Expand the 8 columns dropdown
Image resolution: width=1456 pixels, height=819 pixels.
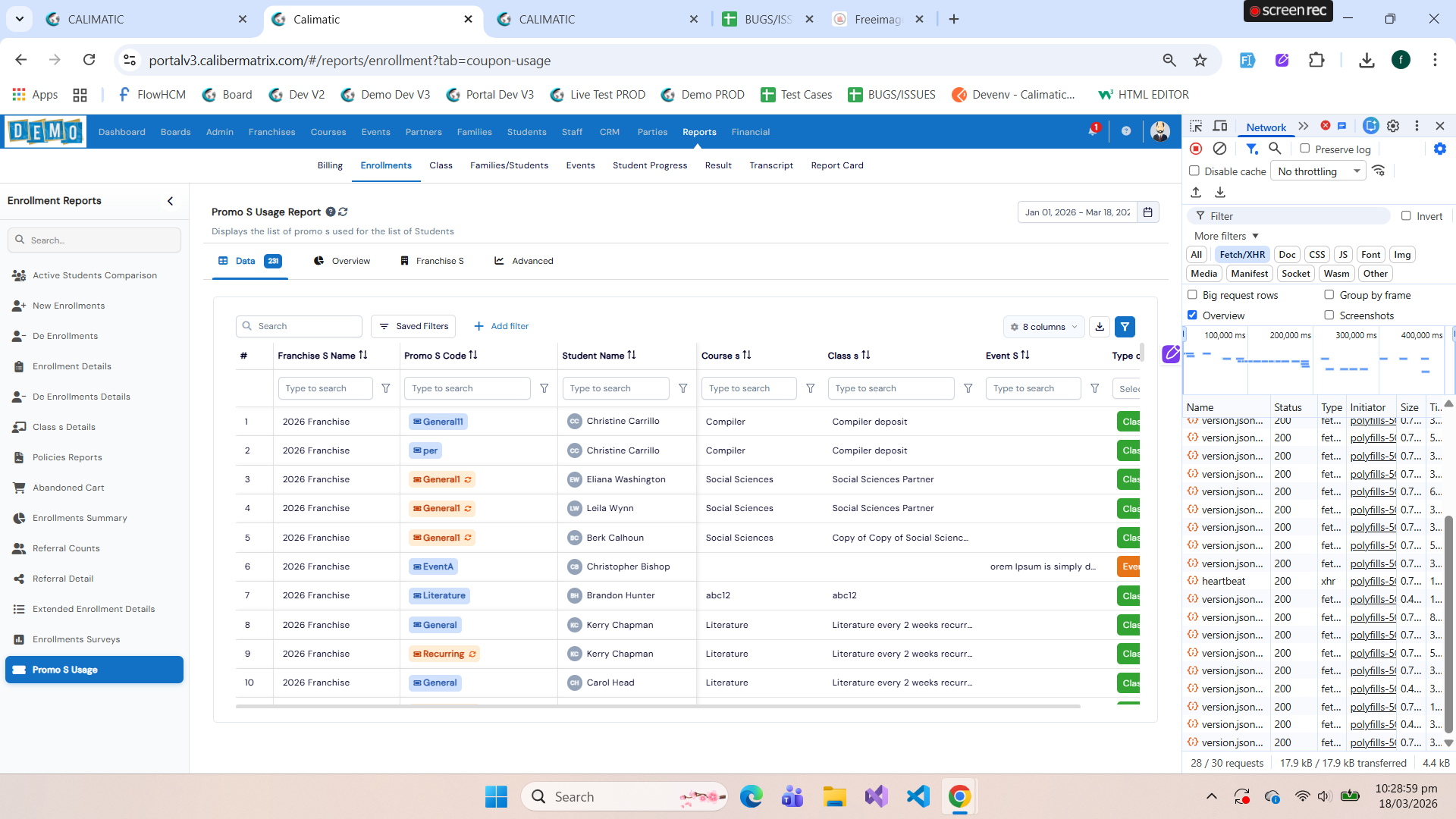[x=1043, y=327]
